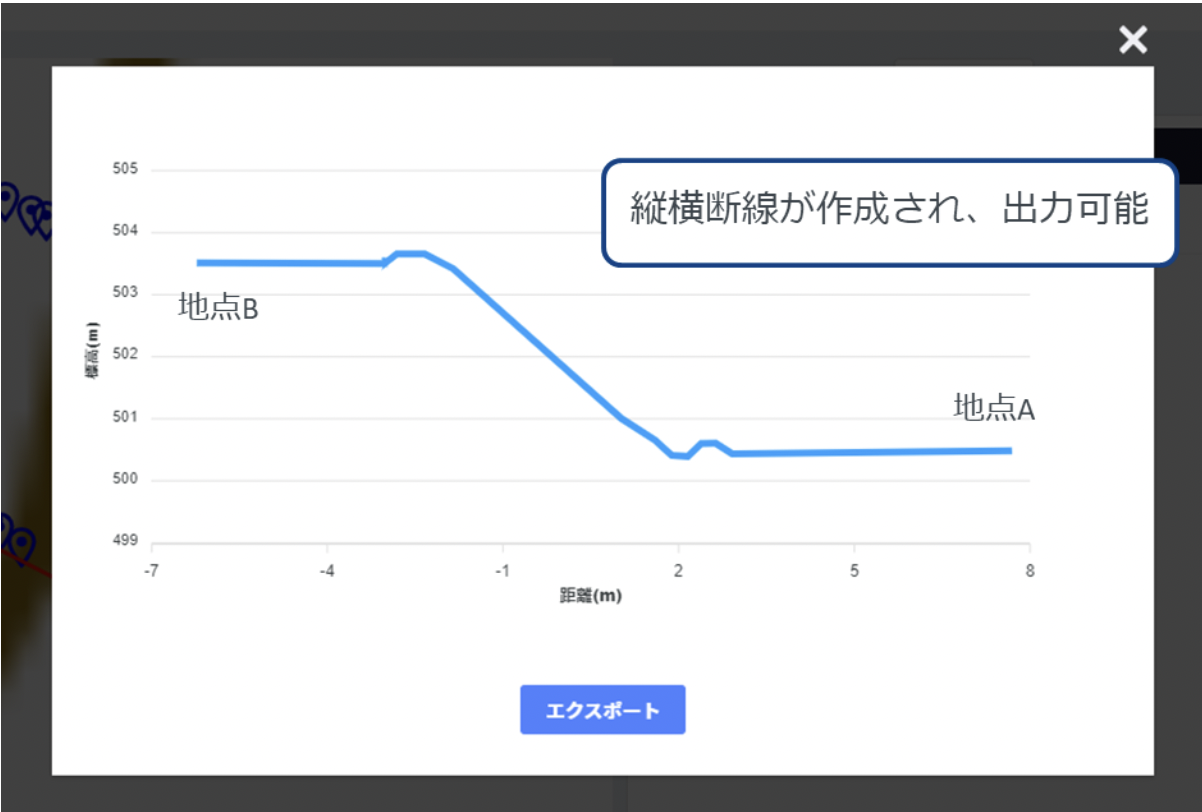Image resolution: width=1202 pixels, height=812 pixels.
Task: Click the left end of the blue profile line
Action: 200,263
